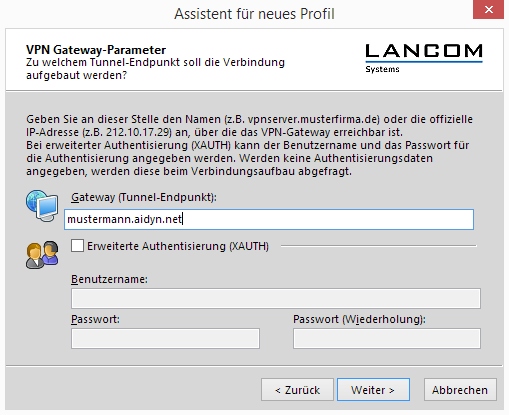Viewport: 509px width, 415px height.
Task: Click the Passwort label
Action: coord(95,319)
